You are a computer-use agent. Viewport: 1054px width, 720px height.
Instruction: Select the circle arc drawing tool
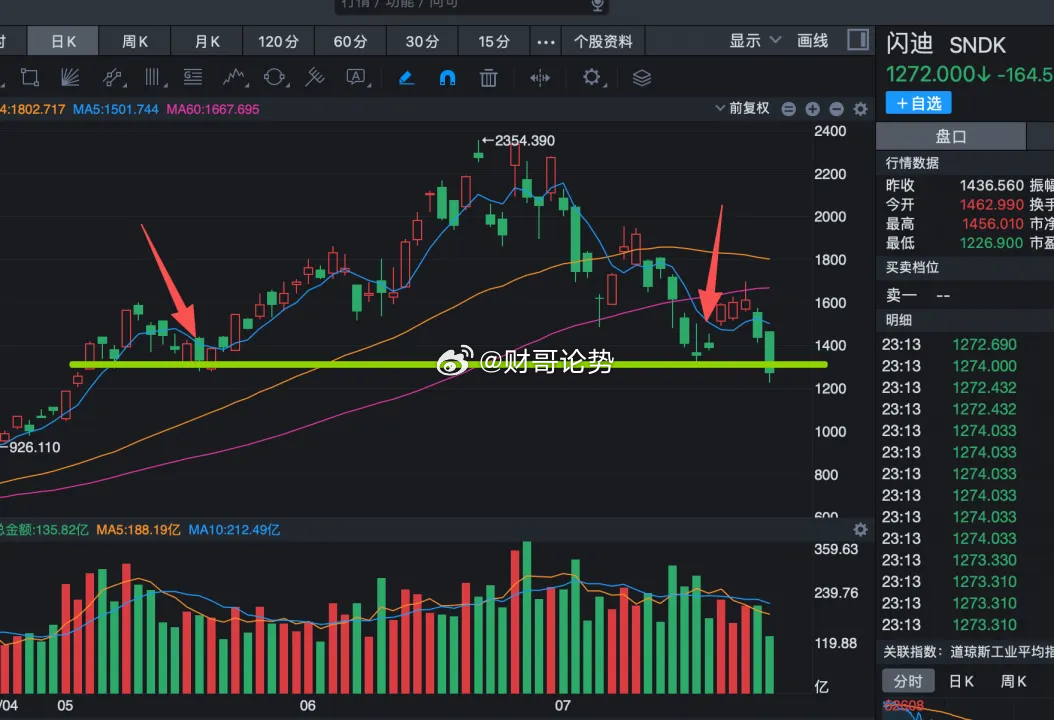coord(274,77)
